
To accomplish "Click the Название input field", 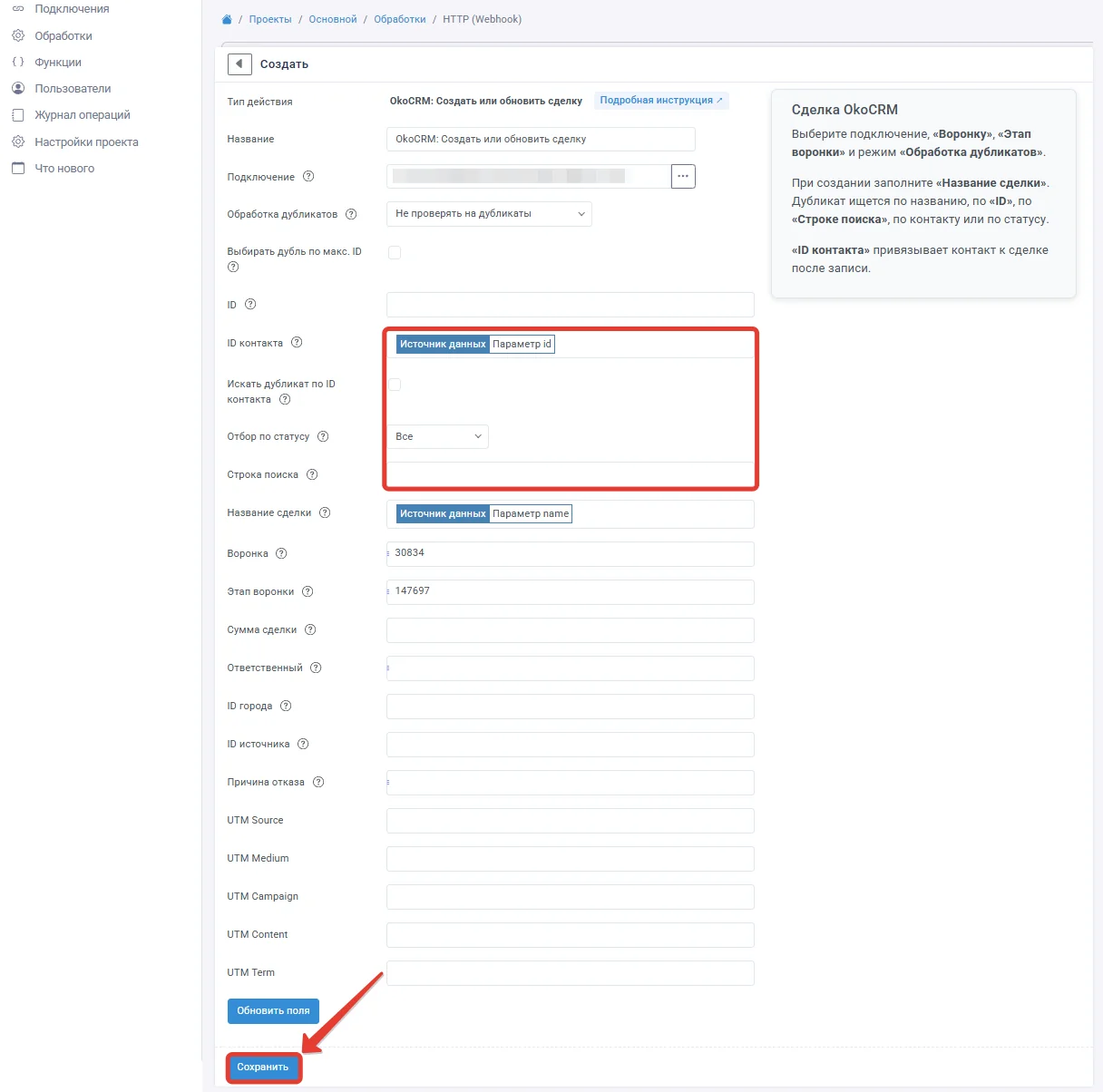I will coord(541,139).
